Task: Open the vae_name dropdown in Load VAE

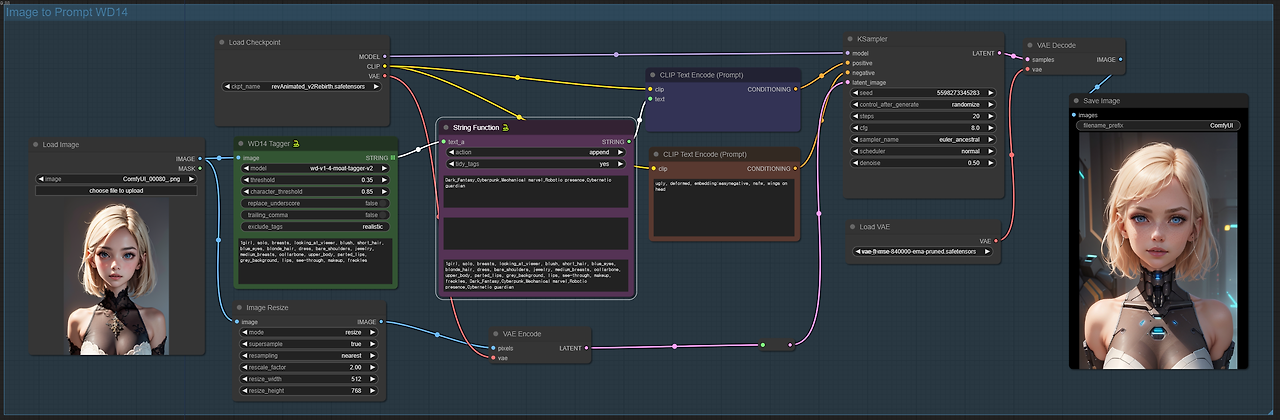Action: pyautogui.click(x=923, y=252)
